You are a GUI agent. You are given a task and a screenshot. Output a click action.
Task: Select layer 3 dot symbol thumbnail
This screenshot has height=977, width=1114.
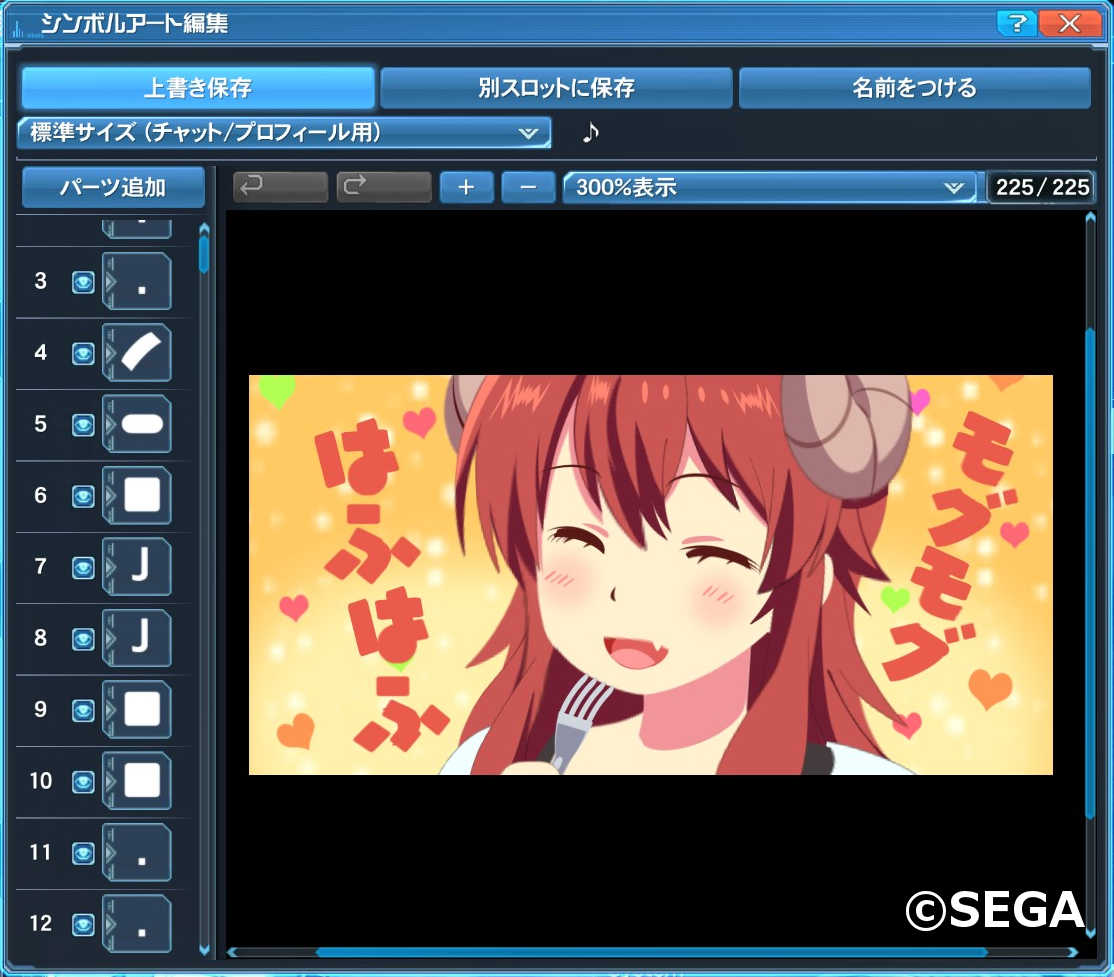137,281
